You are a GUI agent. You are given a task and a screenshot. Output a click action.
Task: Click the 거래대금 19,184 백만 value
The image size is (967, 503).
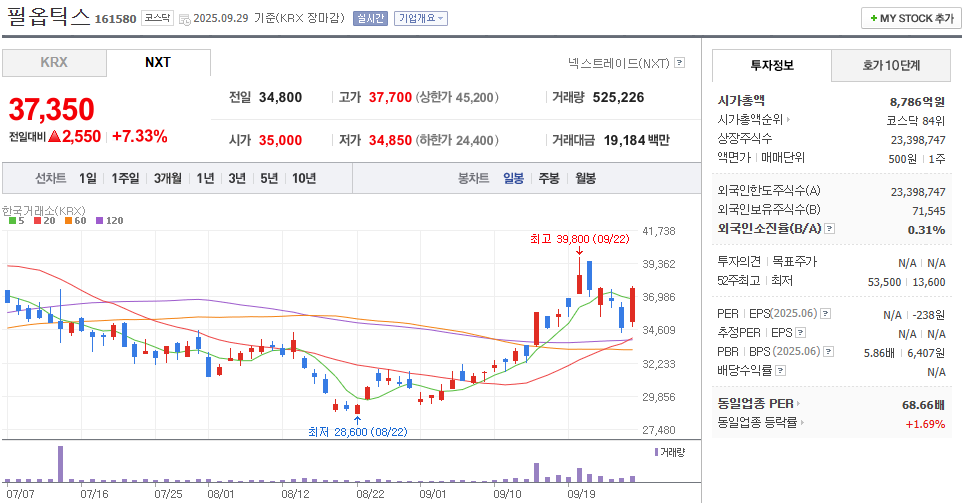pos(636,141)
